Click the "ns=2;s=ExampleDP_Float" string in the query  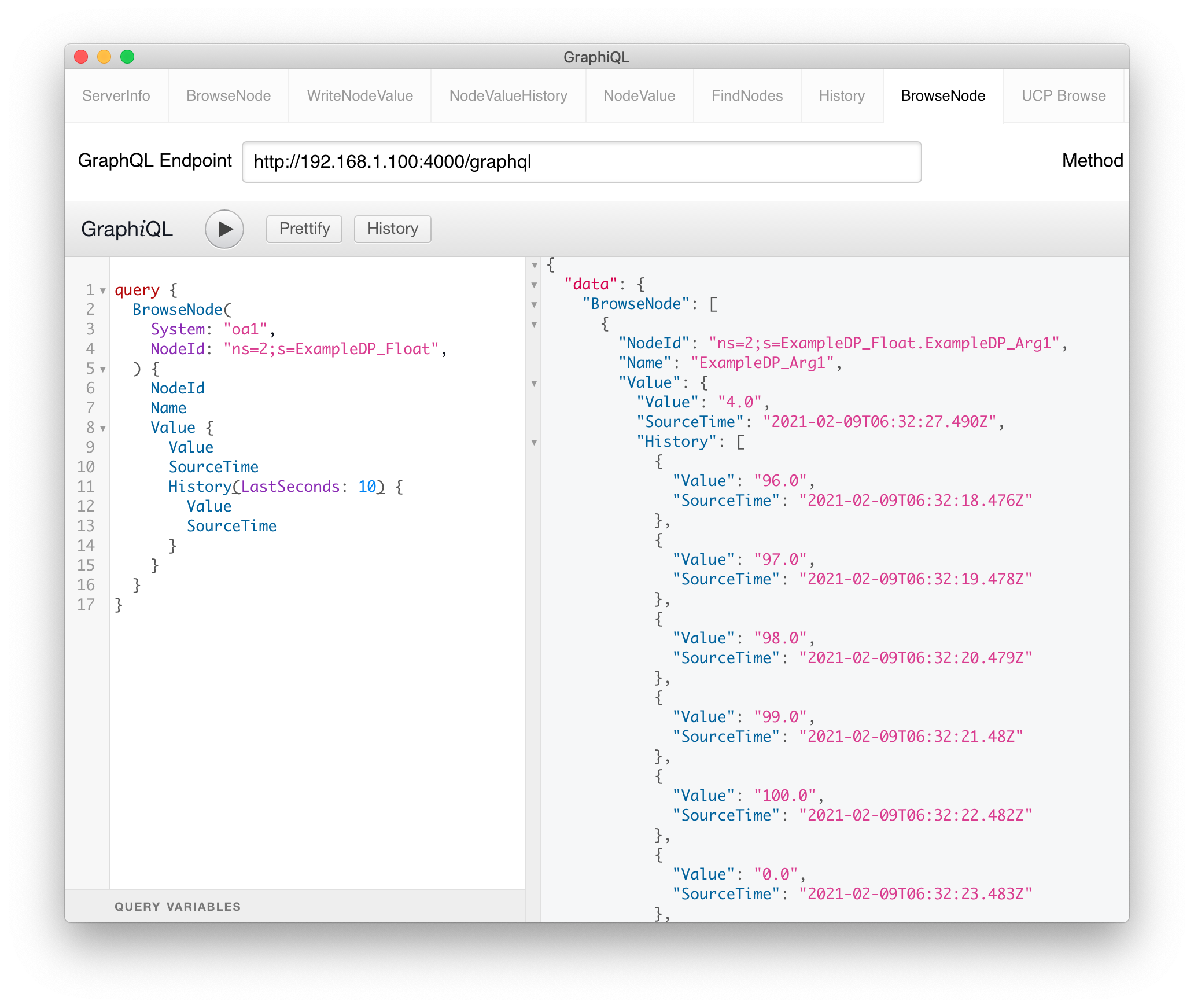[x=331, y=349]
